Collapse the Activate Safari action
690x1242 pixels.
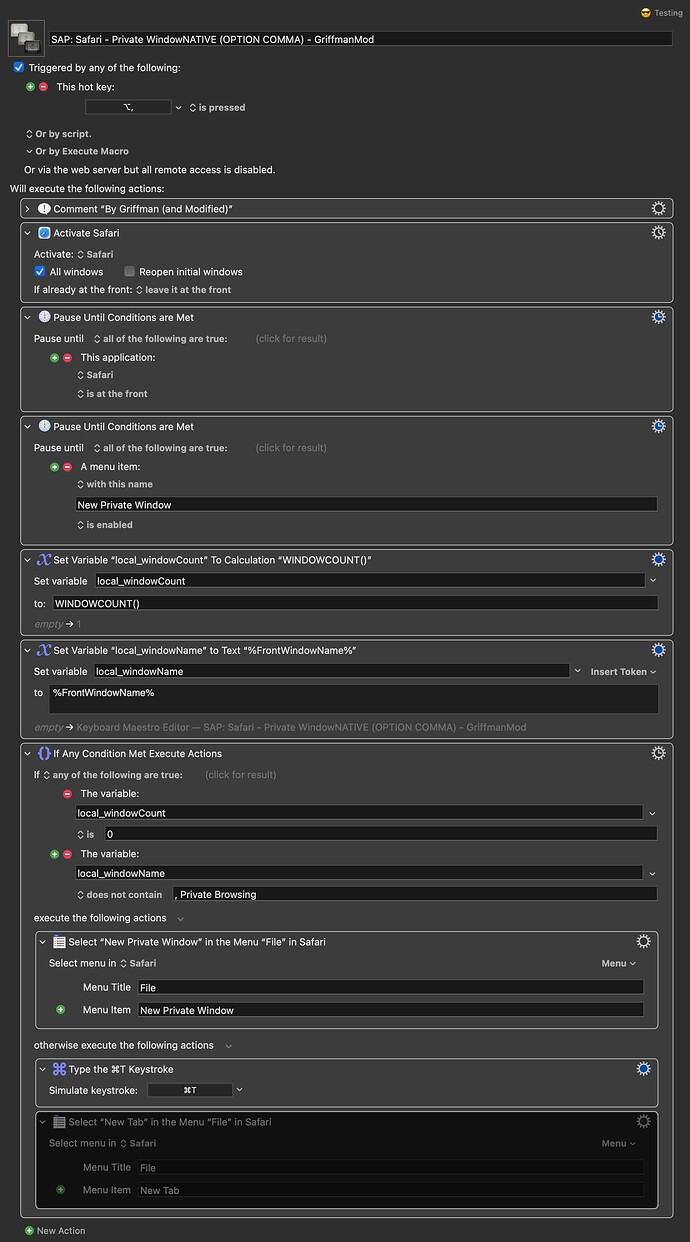point(28,233)
